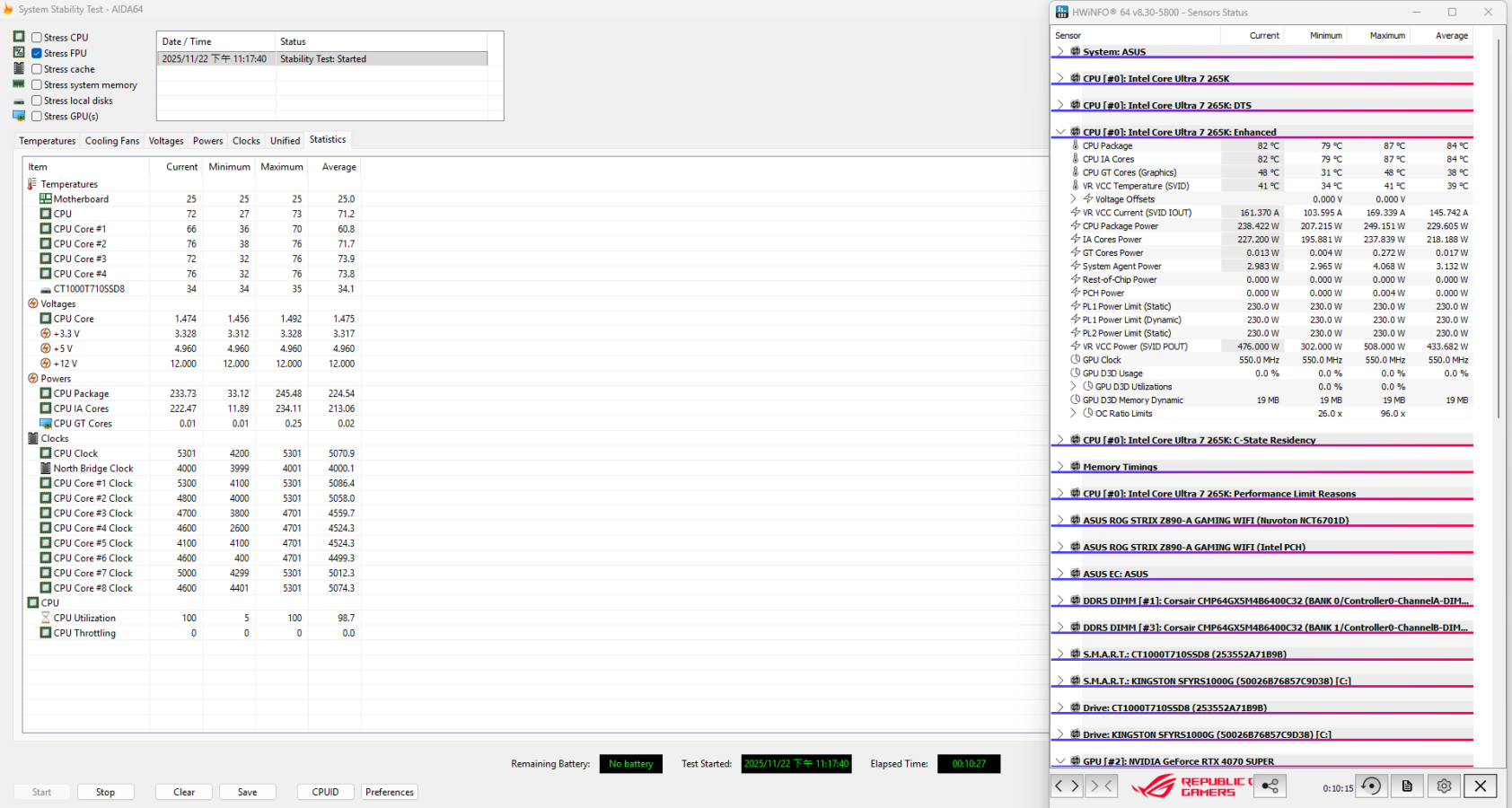Expand the OC Ratio Limits entry
1512x808 pixels.
(1074, 414)
